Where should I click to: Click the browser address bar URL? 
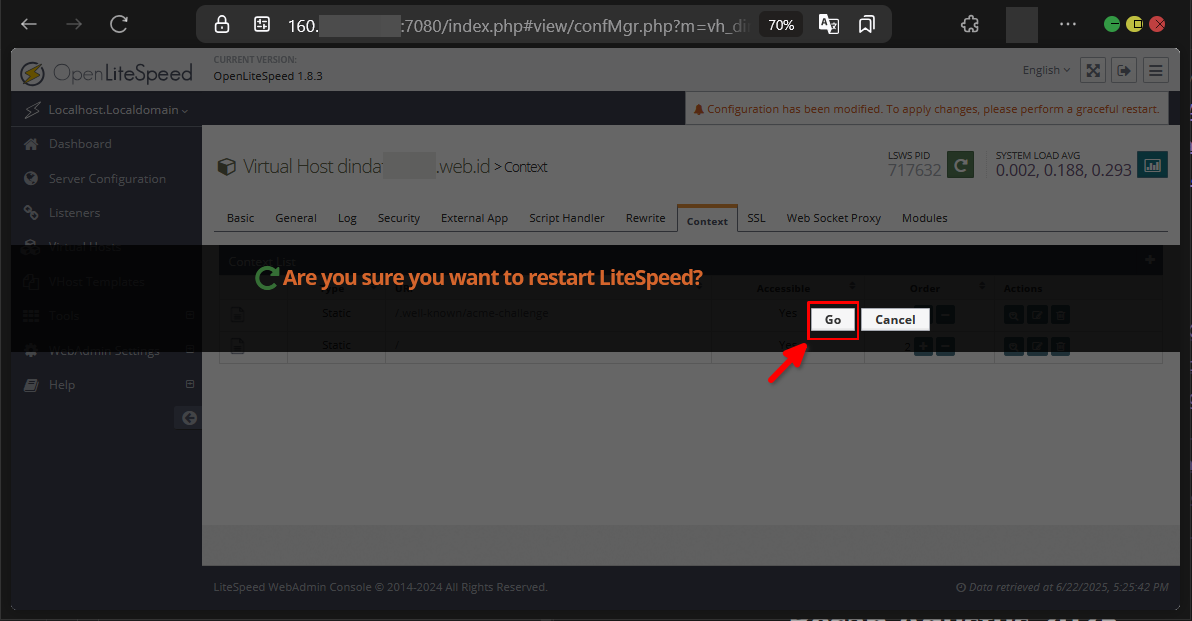coord(519,26)
